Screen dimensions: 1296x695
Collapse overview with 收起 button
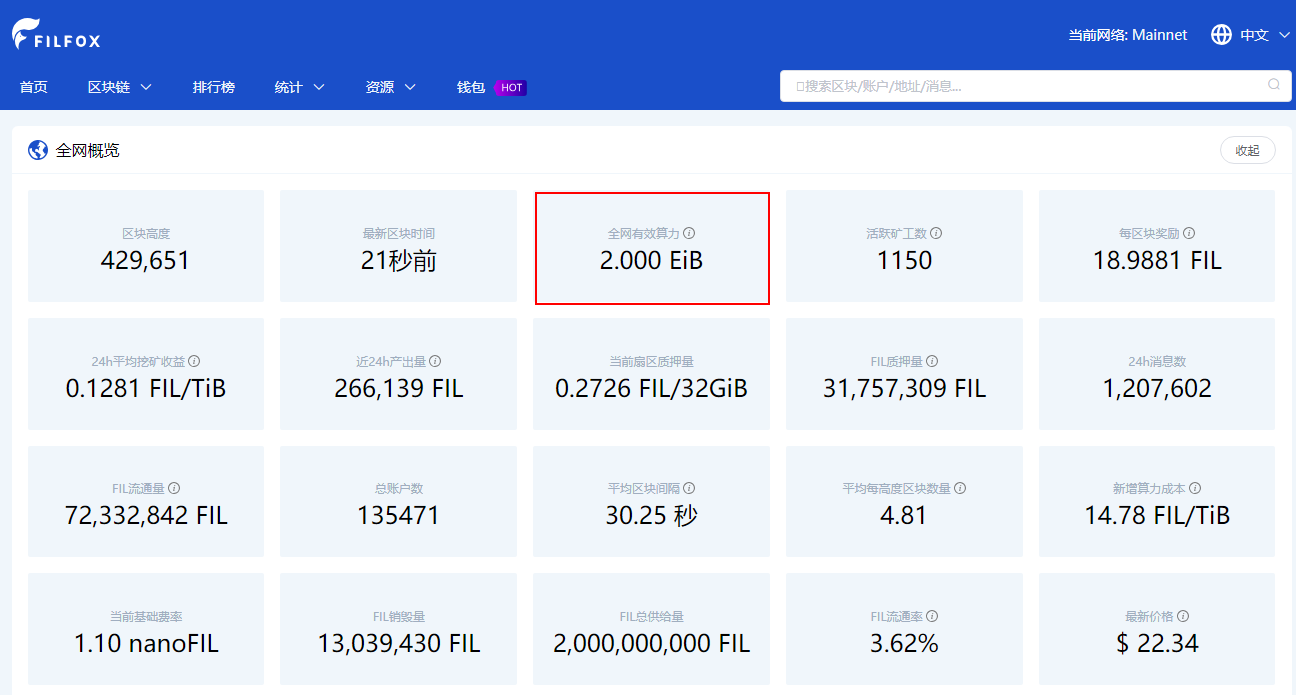(x=1247, y=150)
